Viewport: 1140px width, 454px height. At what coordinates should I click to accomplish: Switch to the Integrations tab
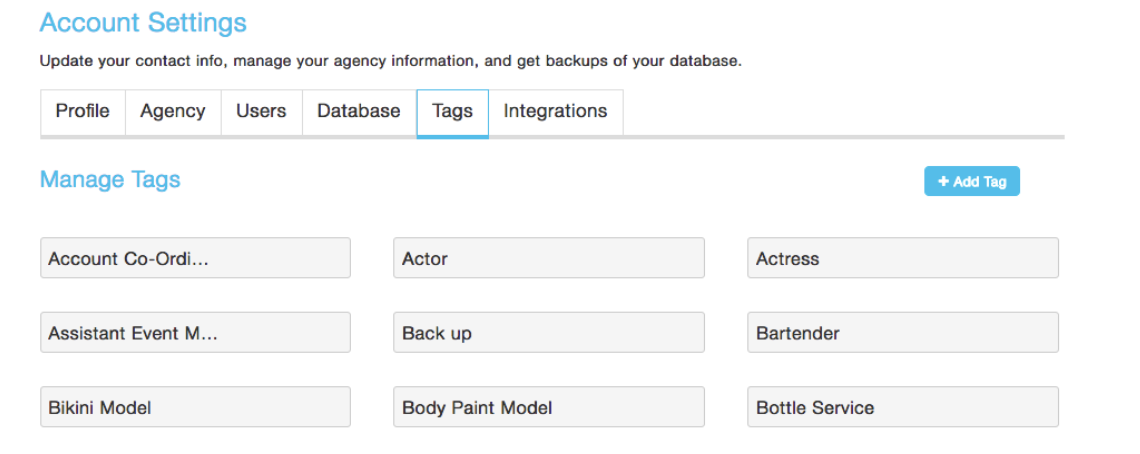(555, 112)
